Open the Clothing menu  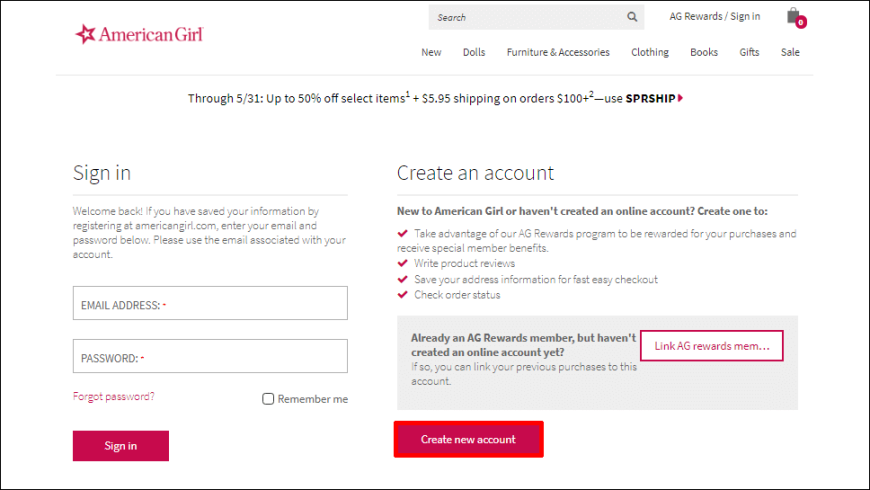650,52
